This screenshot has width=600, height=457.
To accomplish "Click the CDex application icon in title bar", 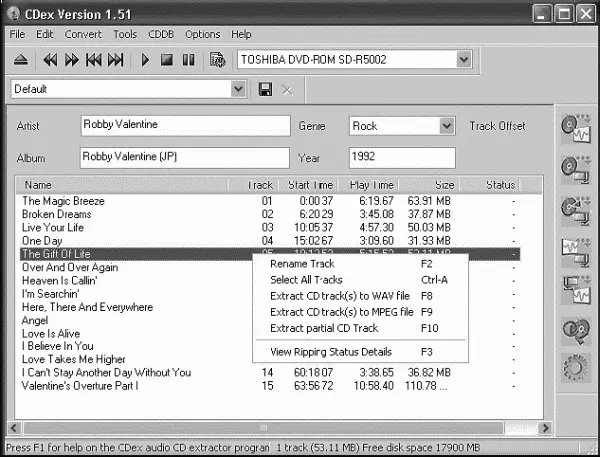I will [x=14, y=14].
